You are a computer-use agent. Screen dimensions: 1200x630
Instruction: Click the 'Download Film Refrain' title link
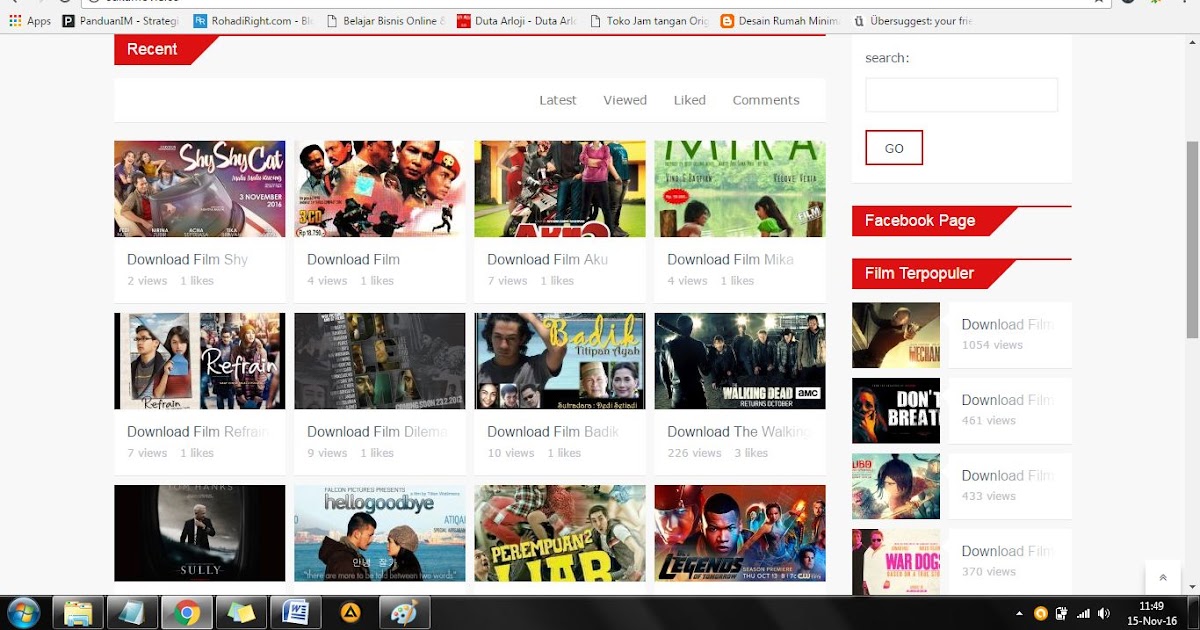(198, 431)
